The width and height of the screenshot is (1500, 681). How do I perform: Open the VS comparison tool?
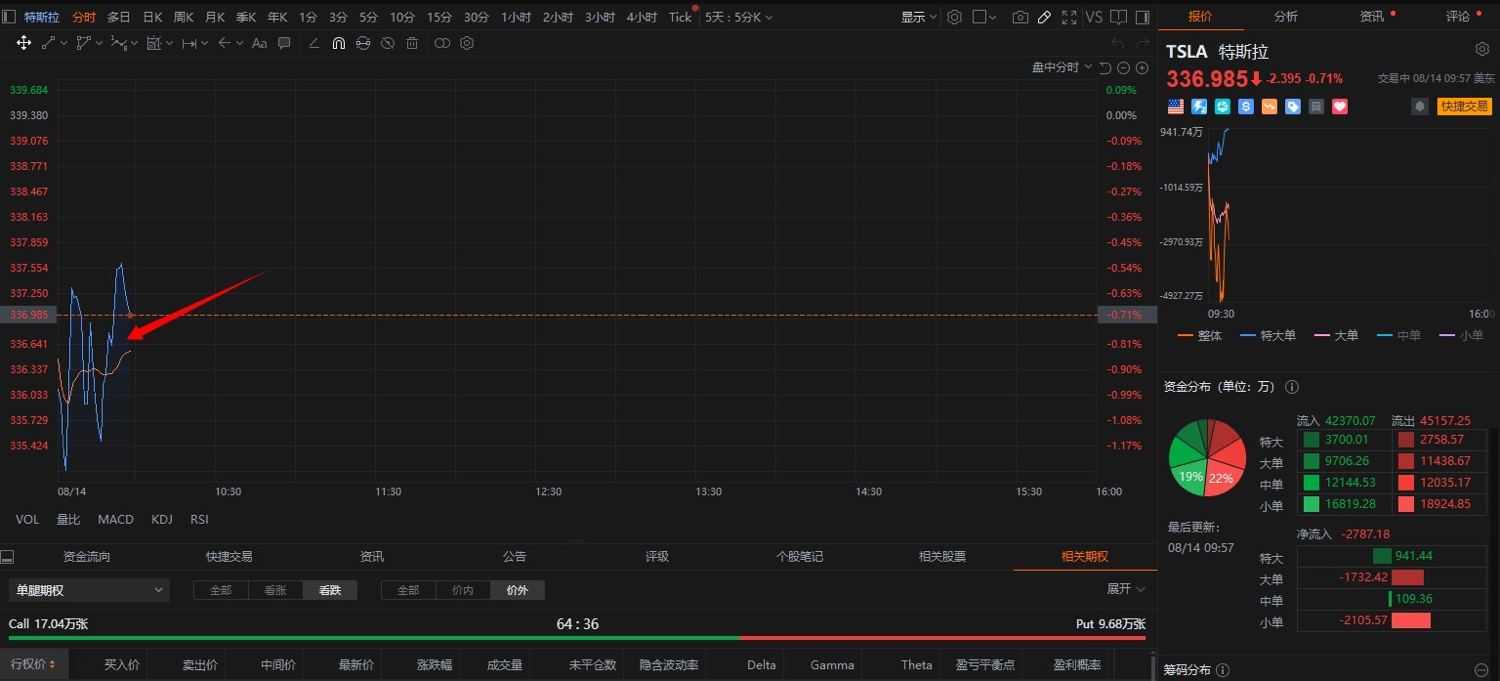[x=1094, y=17]
